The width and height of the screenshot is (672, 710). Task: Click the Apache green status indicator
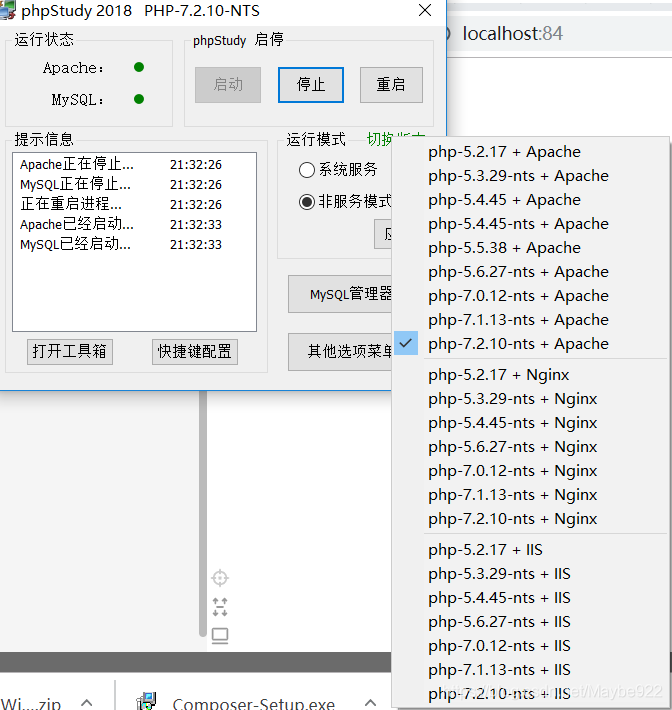139,67
